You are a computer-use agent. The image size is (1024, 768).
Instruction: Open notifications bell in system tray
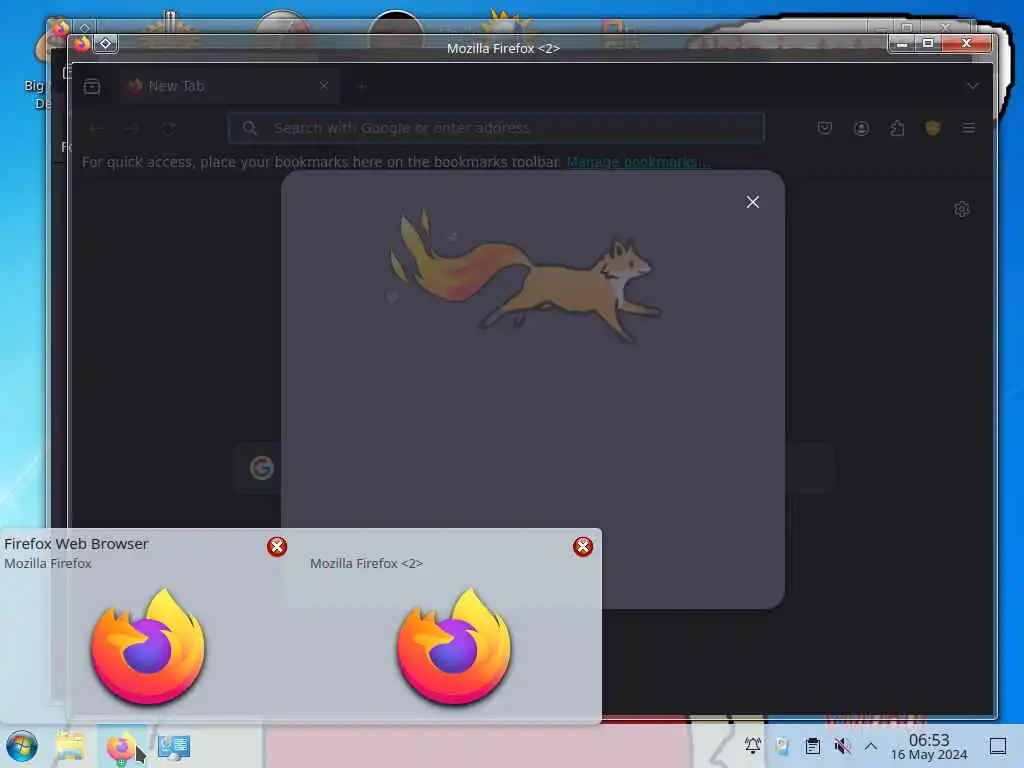click(x=752, y=745)
